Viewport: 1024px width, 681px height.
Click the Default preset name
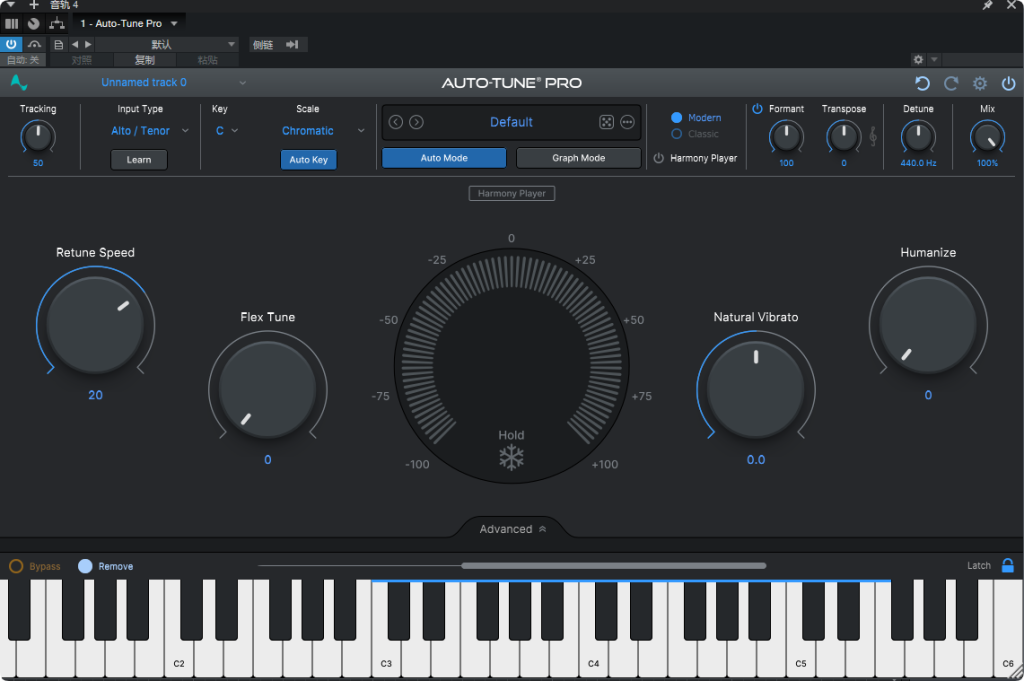[x=511, y=122]
